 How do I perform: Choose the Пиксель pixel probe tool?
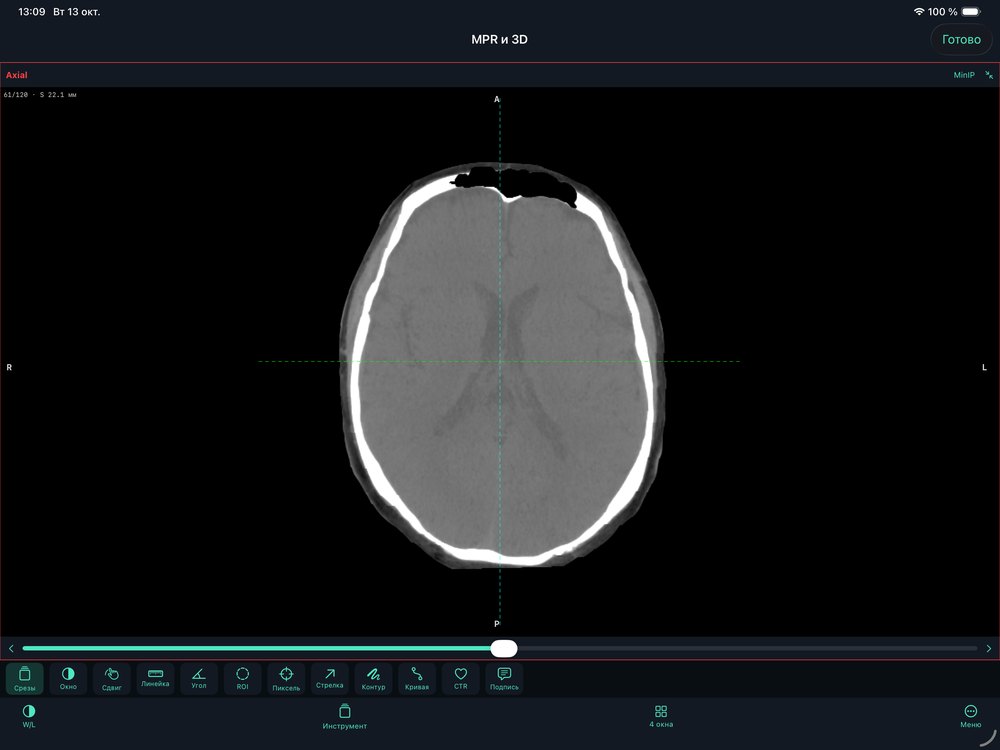click(x=286, y=678)
